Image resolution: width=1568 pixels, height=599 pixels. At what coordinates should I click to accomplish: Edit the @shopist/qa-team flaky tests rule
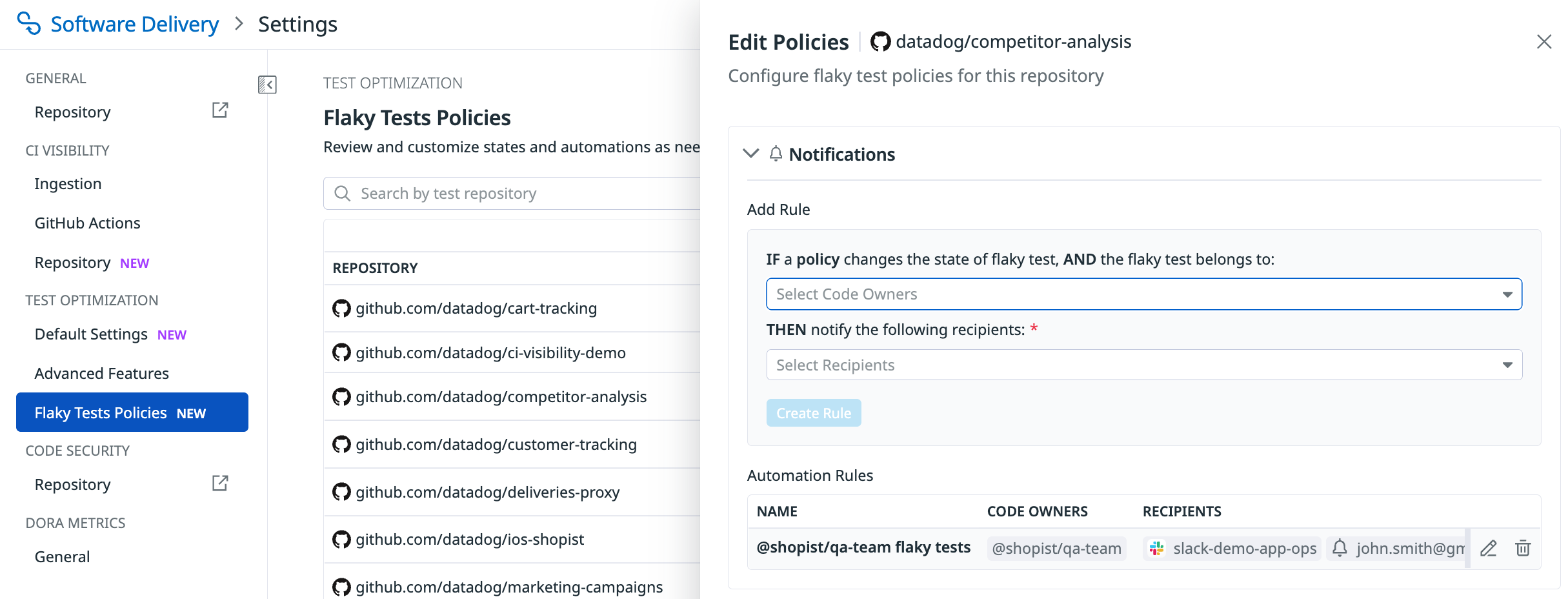[1488, 549]
